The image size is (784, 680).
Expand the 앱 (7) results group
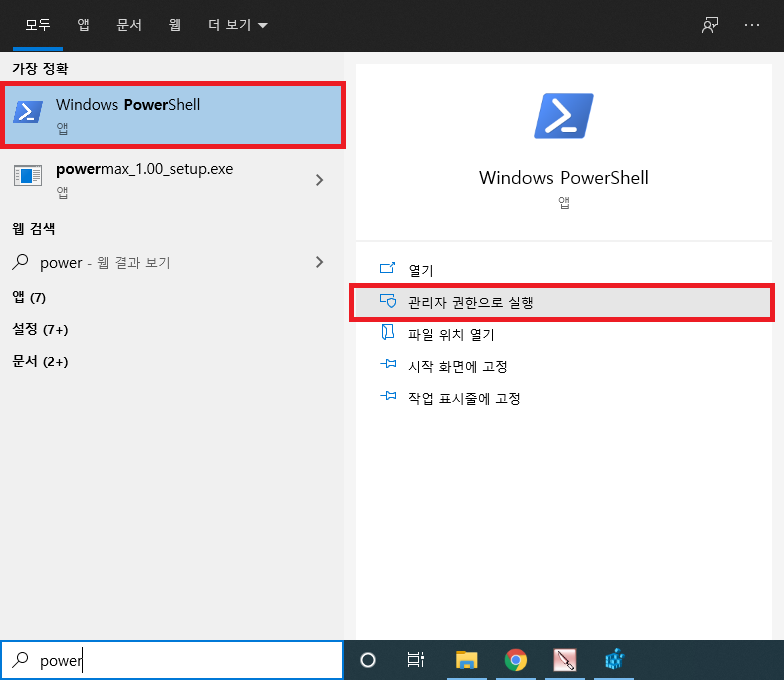click(x=29, y=298)
